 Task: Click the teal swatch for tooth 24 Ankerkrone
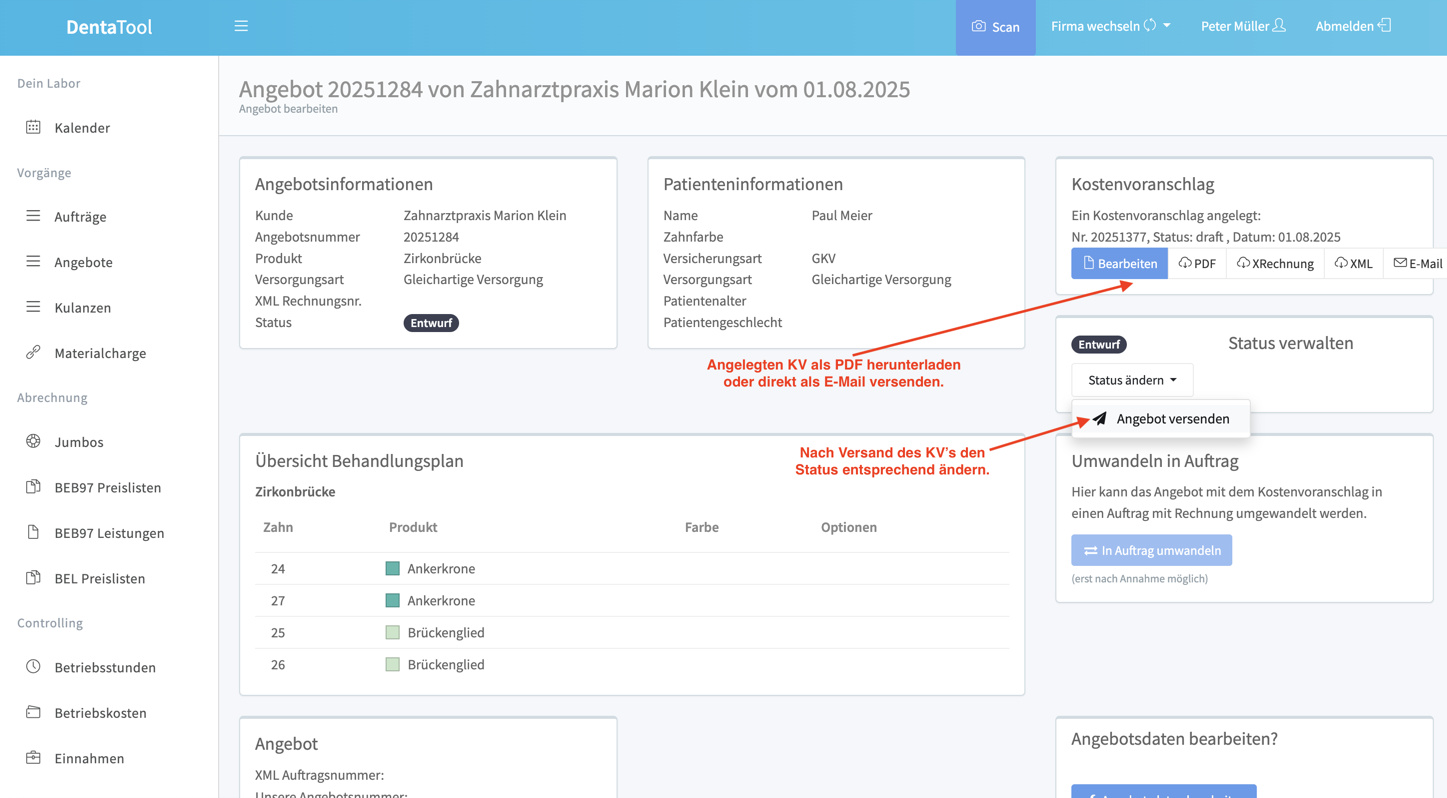pos(393,568)
